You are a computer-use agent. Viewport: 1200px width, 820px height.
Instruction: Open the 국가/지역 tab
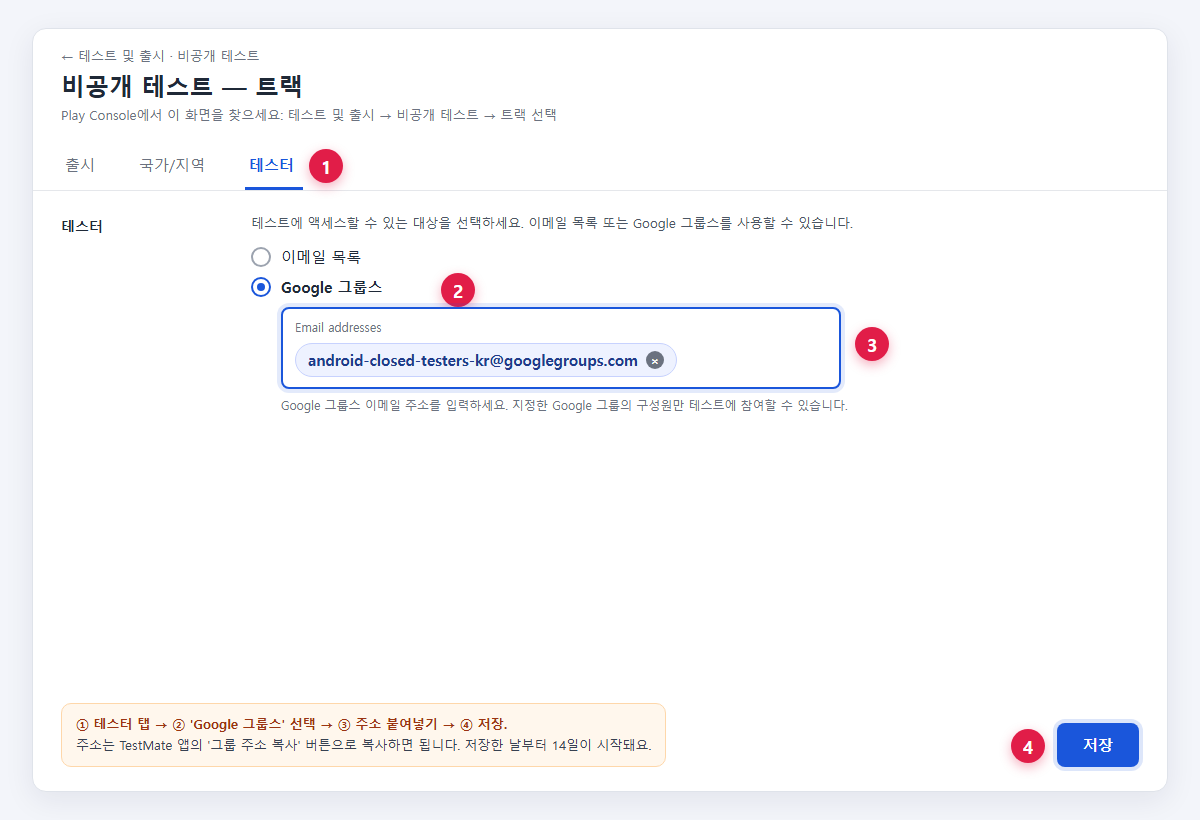tap(172, 165)
